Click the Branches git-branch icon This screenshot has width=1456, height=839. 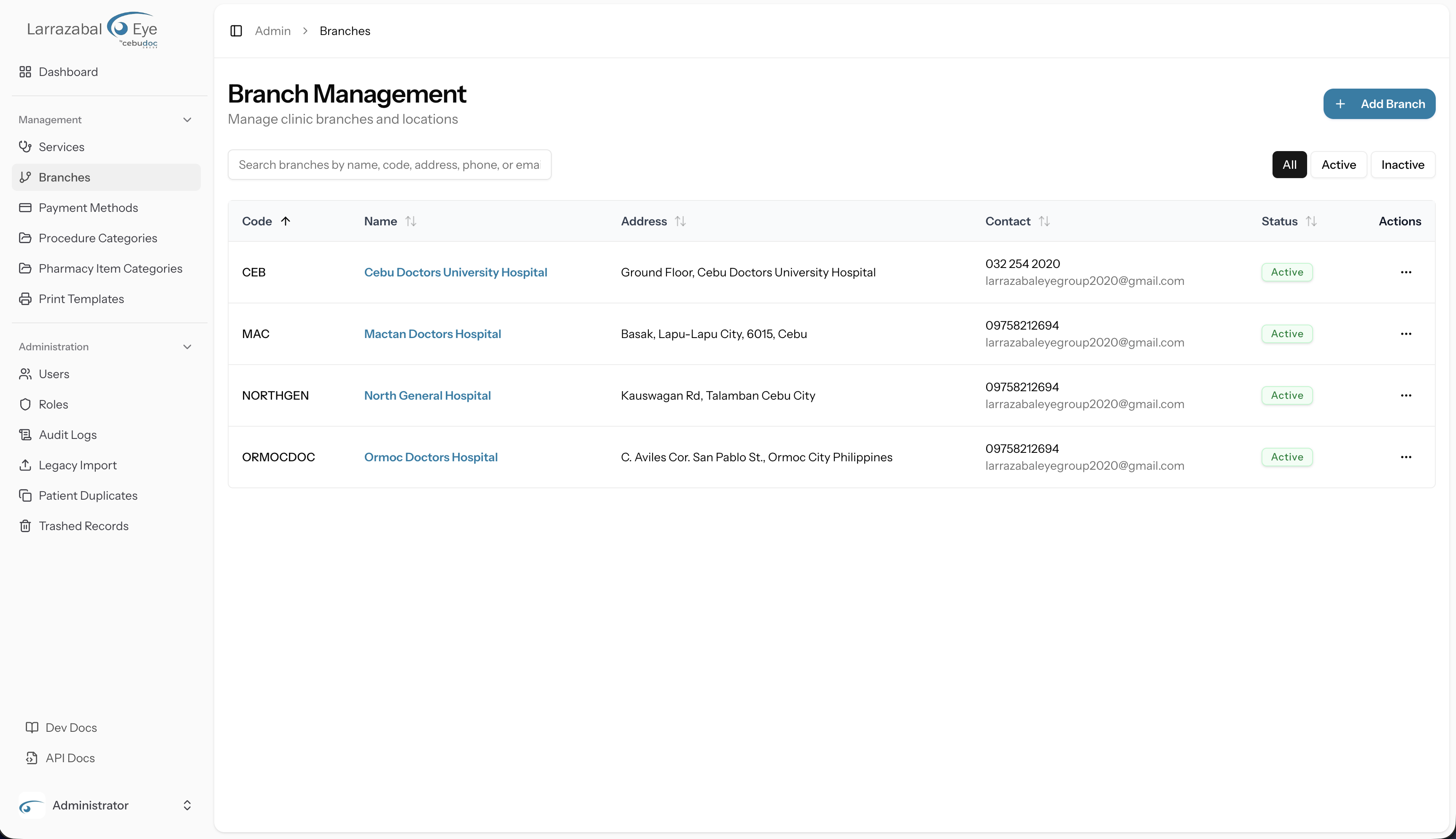25,177
